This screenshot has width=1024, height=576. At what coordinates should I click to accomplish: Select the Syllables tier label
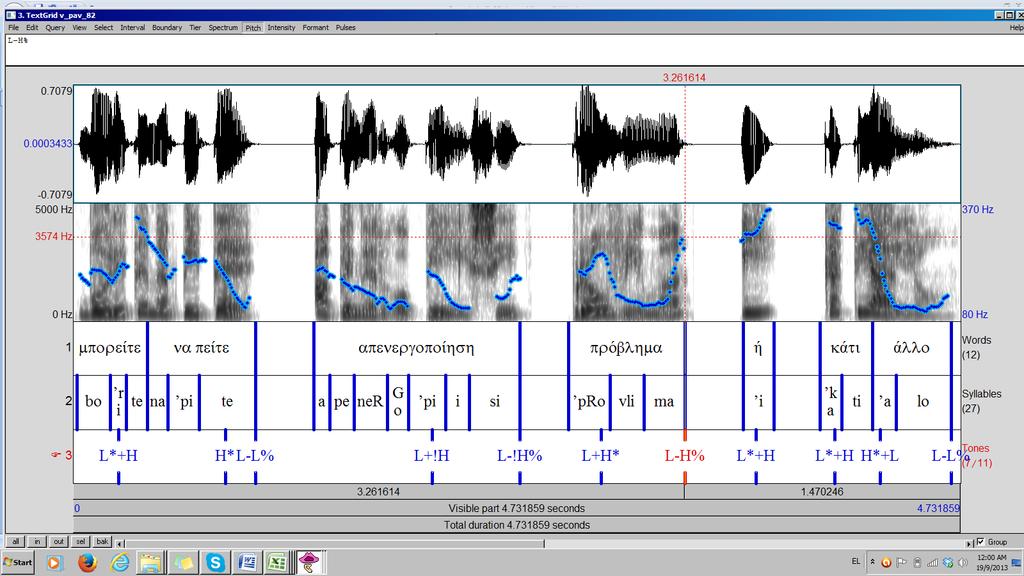[981, 401]
